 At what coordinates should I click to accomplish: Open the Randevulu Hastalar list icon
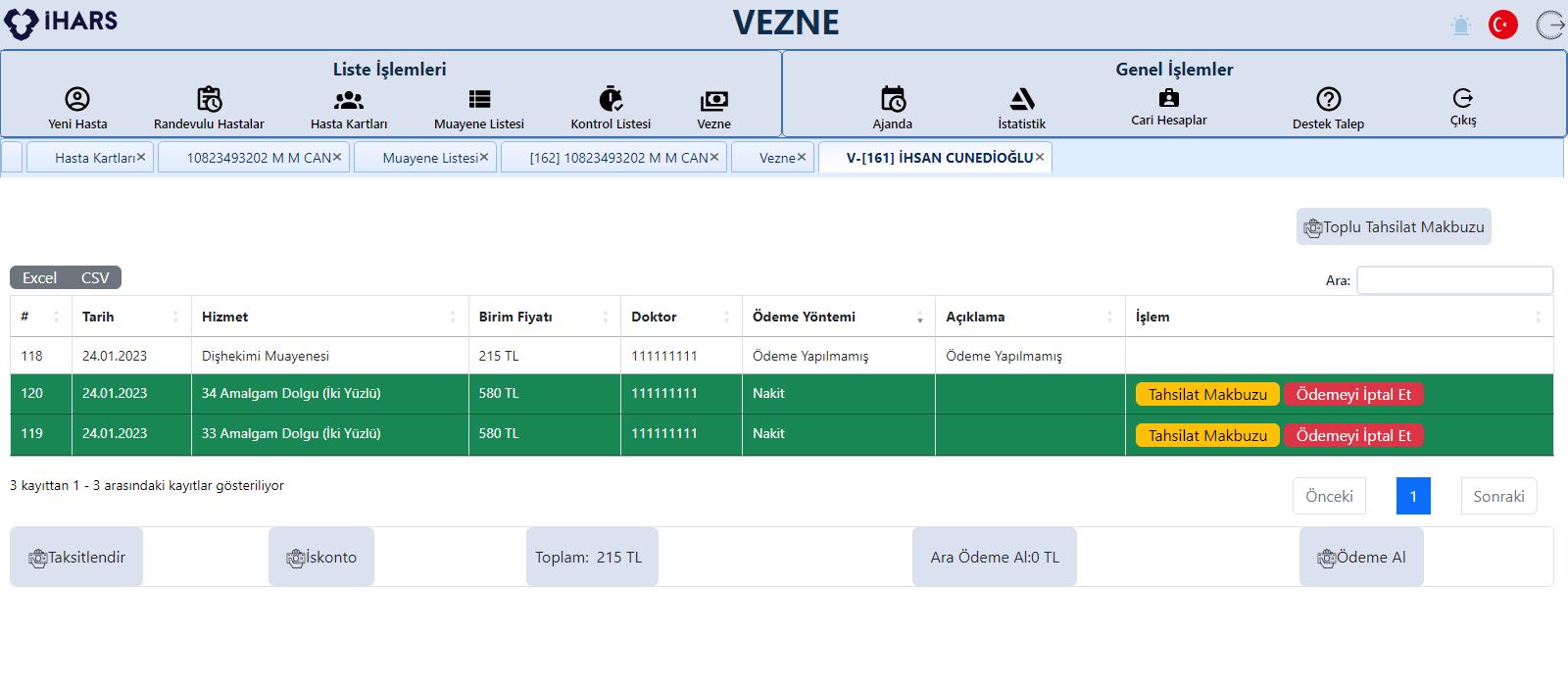209,99
